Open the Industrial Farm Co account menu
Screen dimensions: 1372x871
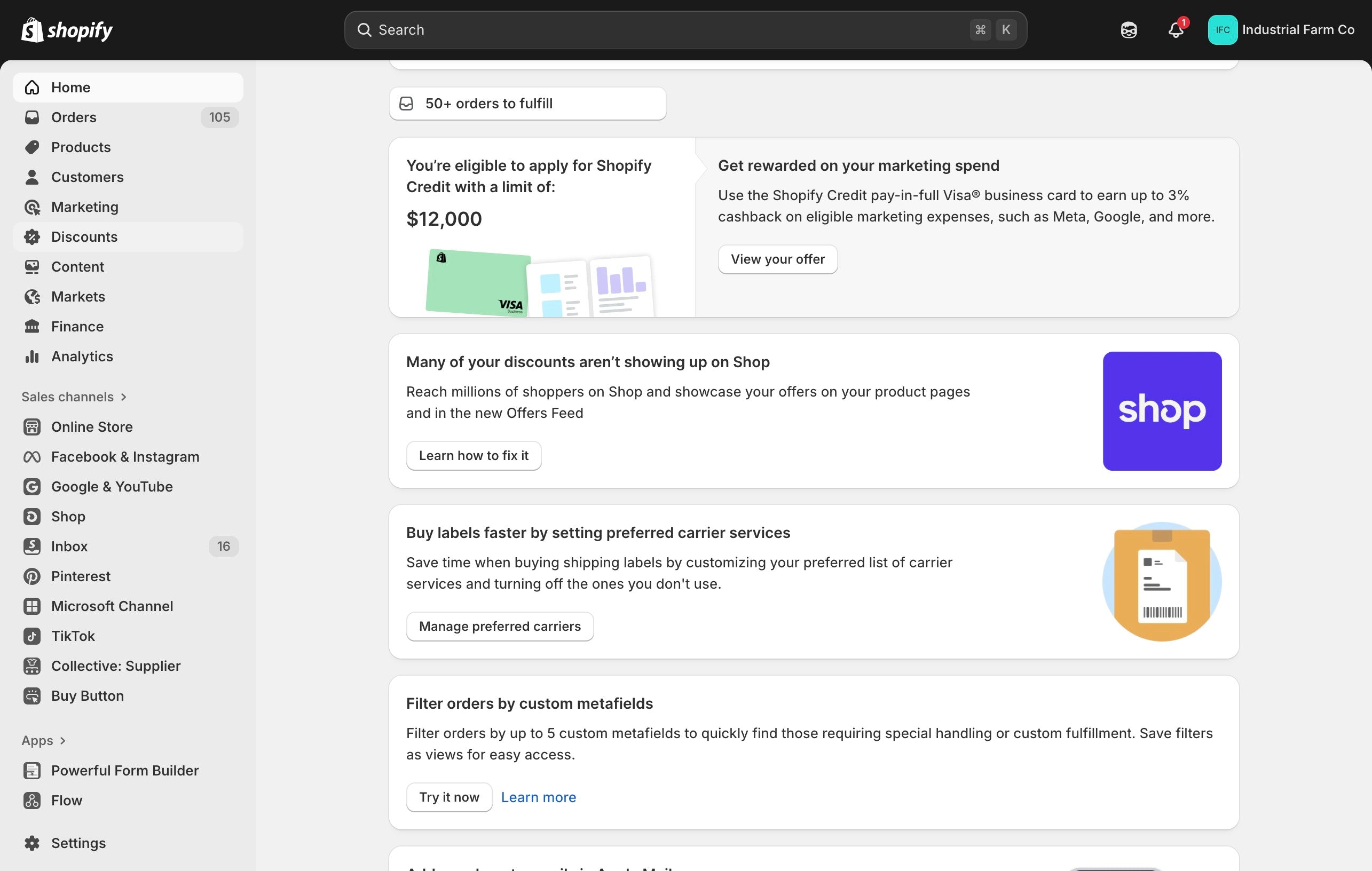1281,30
